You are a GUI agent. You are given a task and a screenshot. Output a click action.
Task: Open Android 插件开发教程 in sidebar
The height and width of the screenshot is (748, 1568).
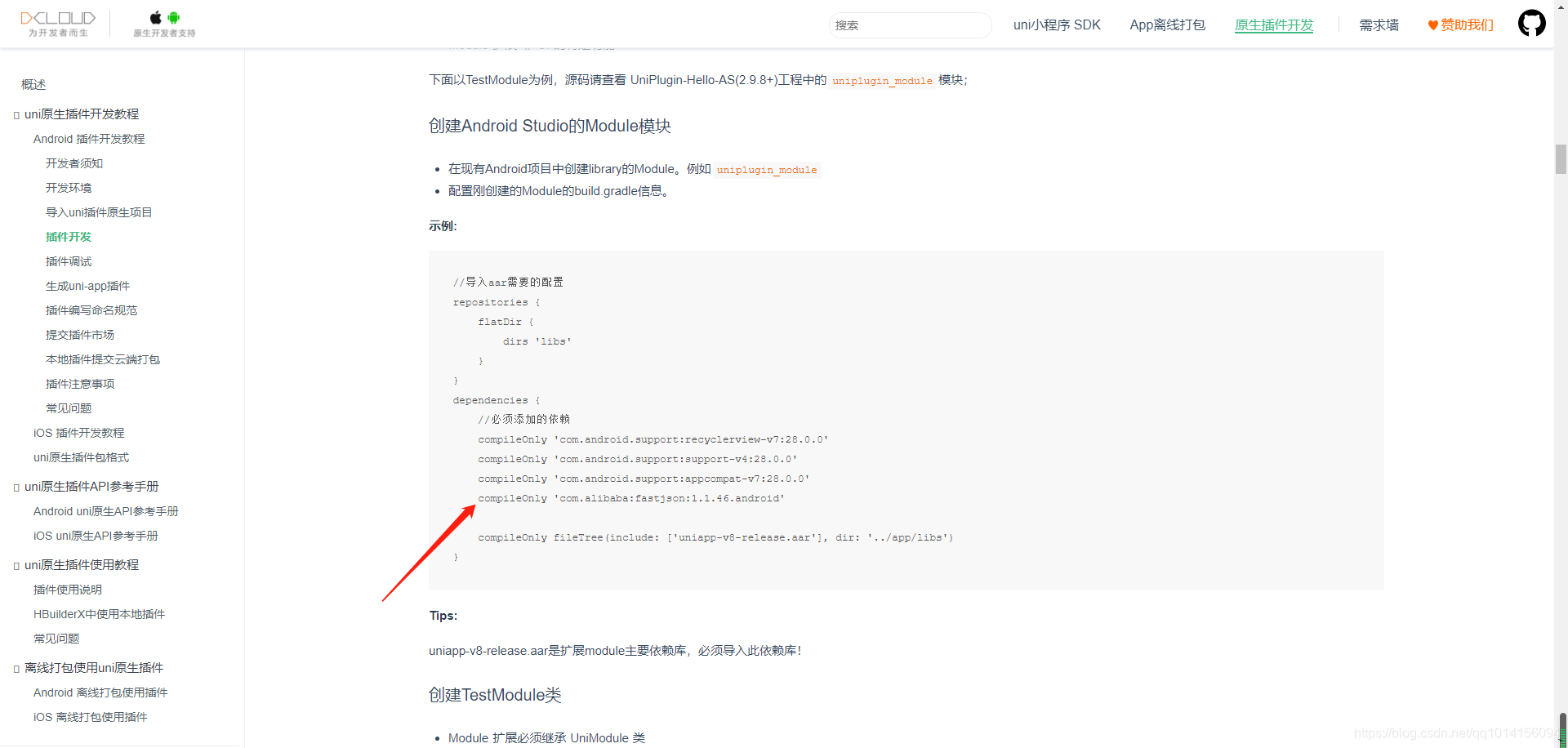(x=89, y=139)
